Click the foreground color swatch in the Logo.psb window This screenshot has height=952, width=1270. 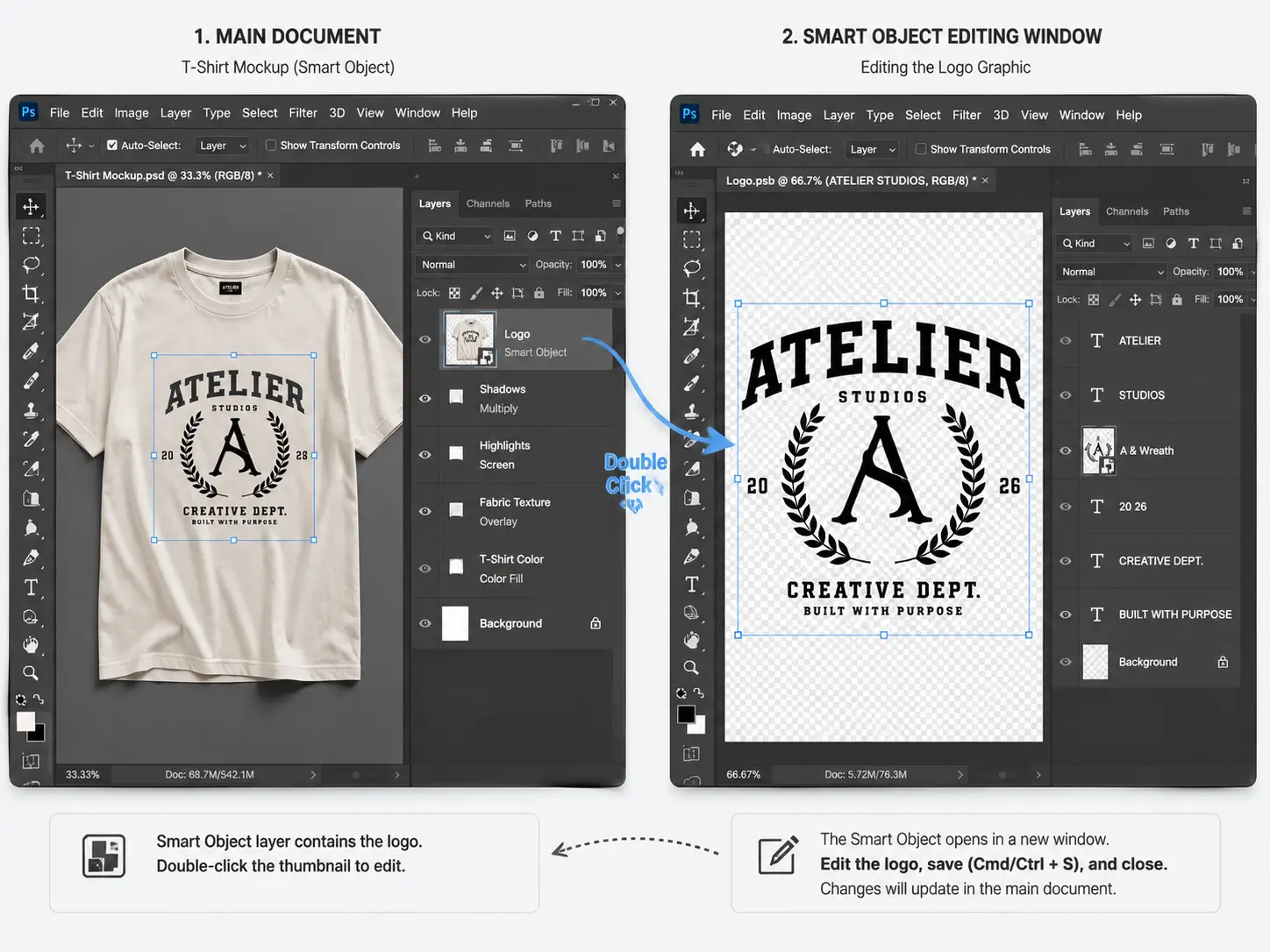click(686, 714)
